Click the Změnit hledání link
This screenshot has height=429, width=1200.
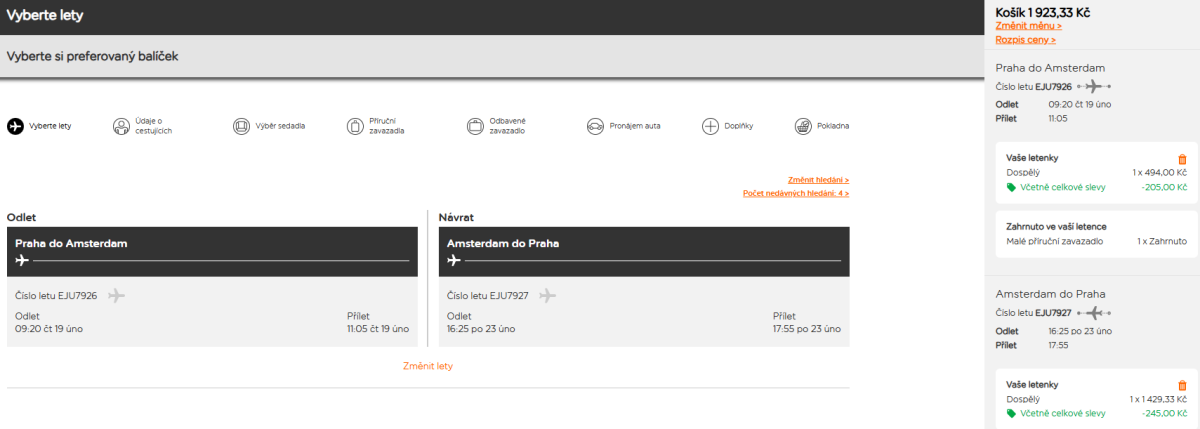(x=818, y=179)
